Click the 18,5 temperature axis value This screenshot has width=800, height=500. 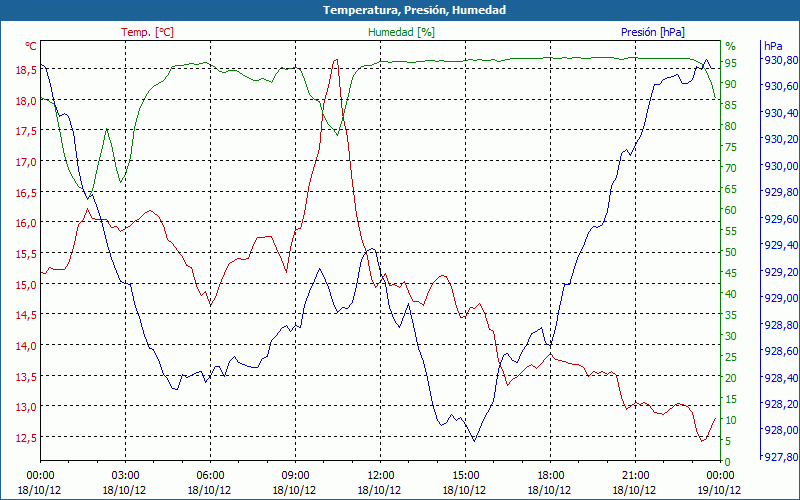coord(26,70)
